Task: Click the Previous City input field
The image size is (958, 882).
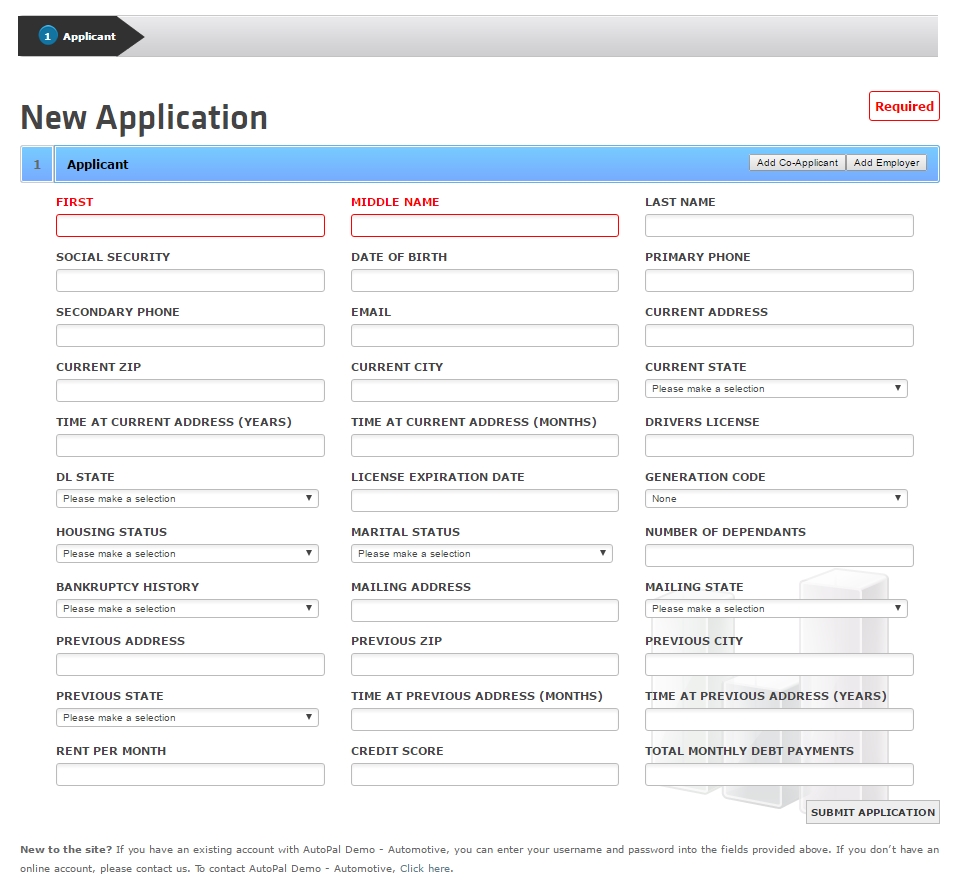Action: 779,665
